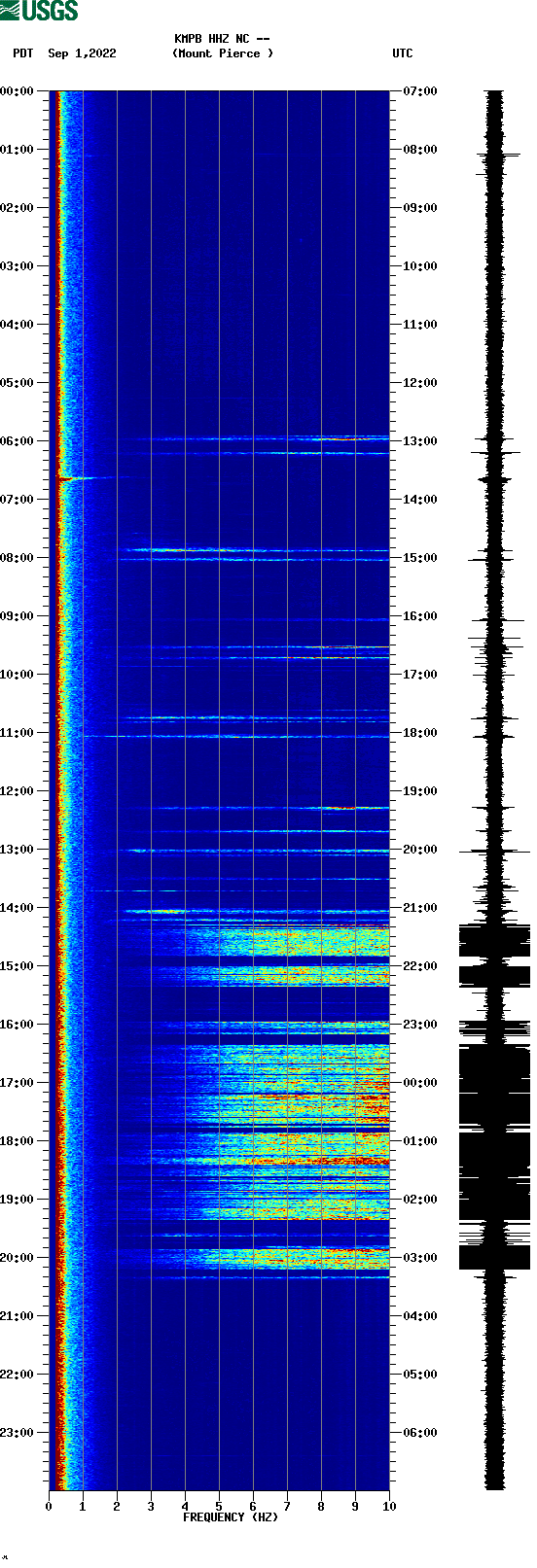Click the 18:00 PDT time label

click(x=18, y=1141)
